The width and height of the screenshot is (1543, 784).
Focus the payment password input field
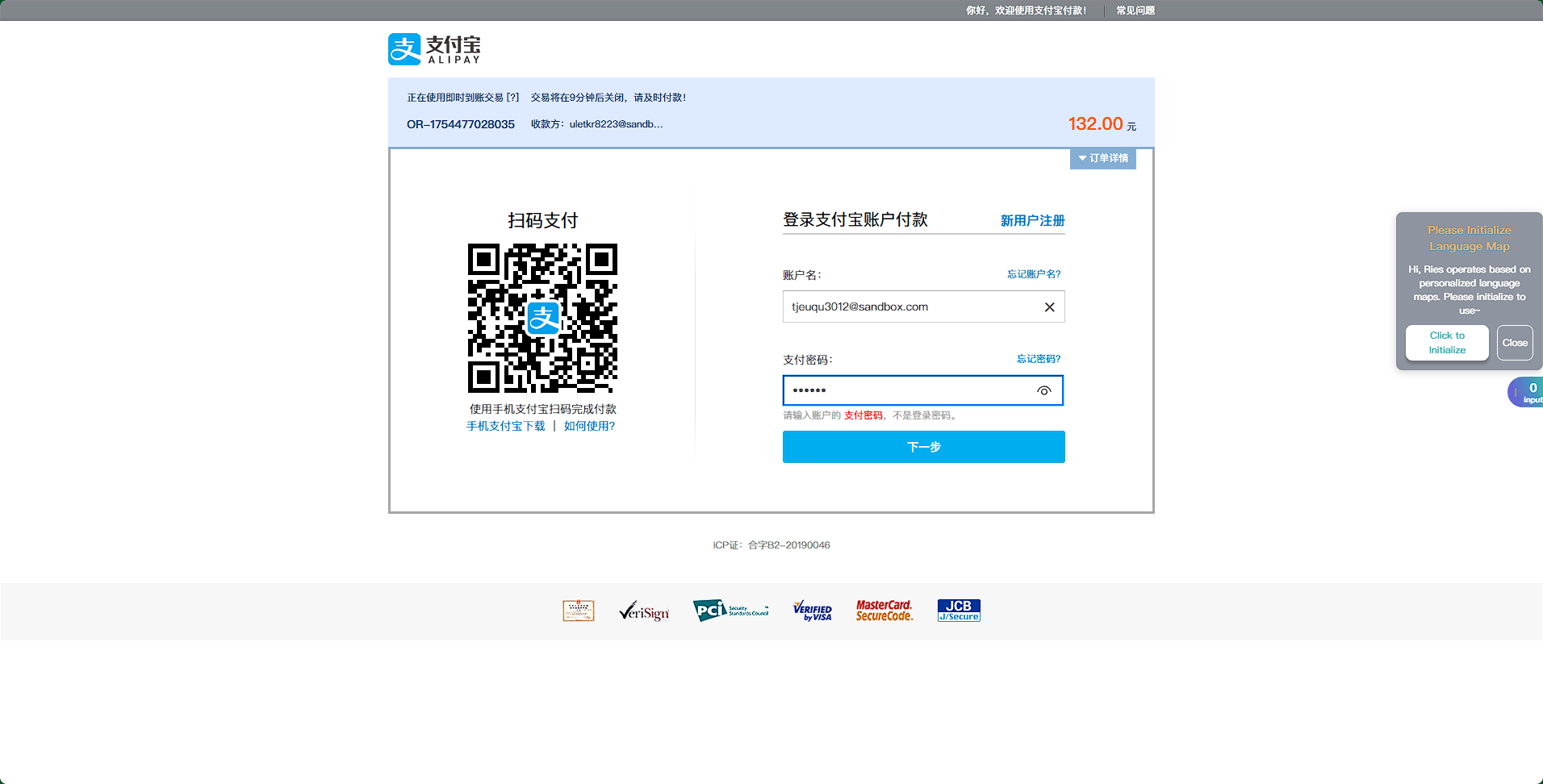[923, 390]
